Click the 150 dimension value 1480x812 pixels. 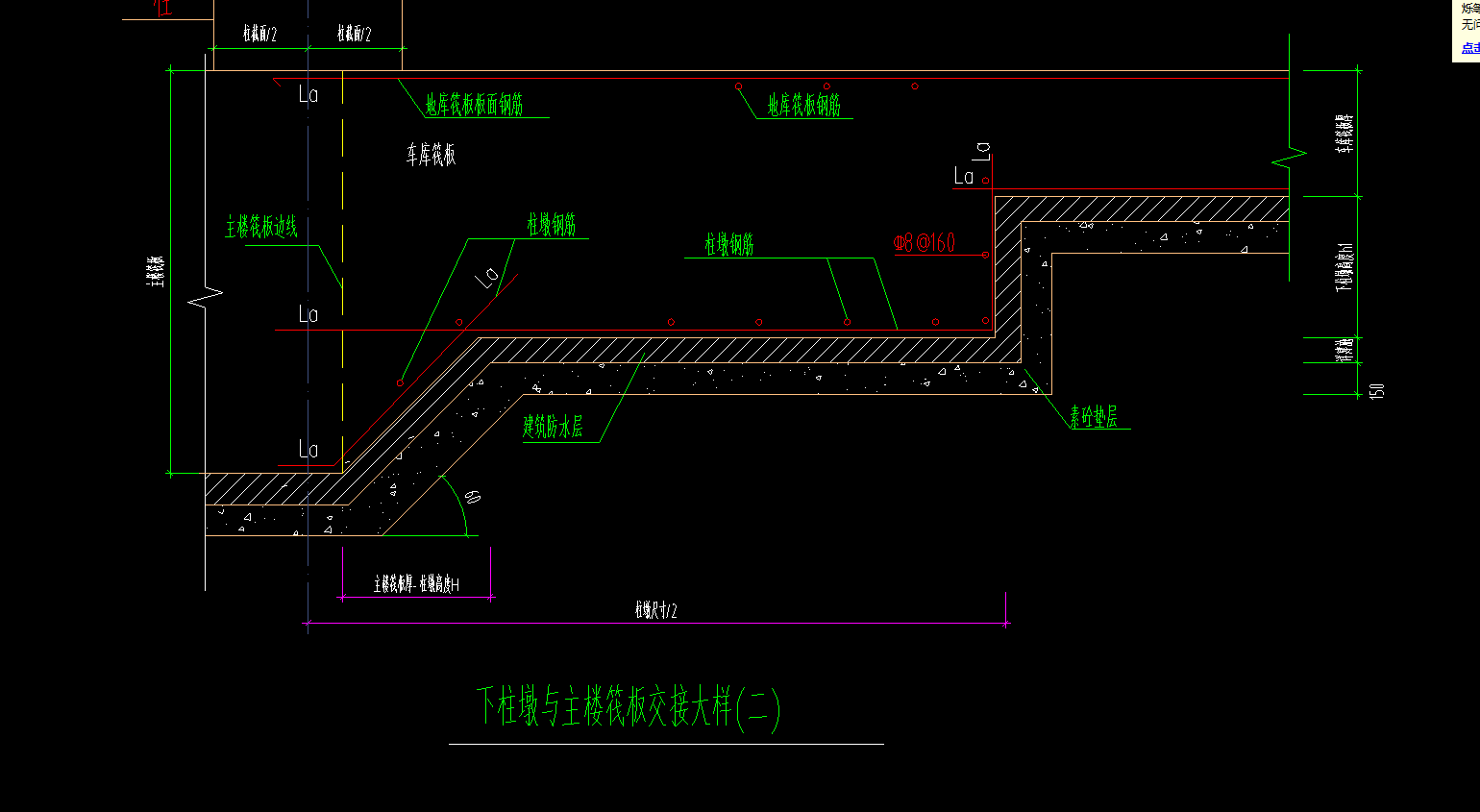[1377, 391]
